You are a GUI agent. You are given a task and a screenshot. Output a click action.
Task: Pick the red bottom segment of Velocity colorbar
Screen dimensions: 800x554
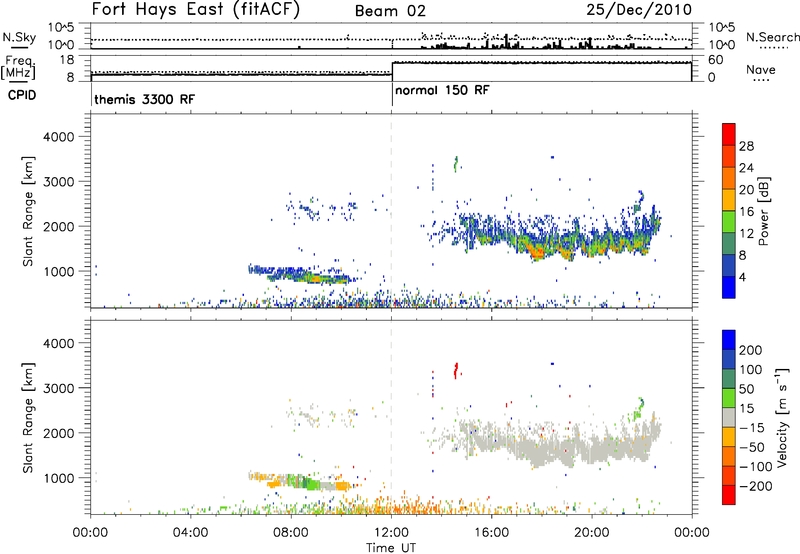click(729, 495)
